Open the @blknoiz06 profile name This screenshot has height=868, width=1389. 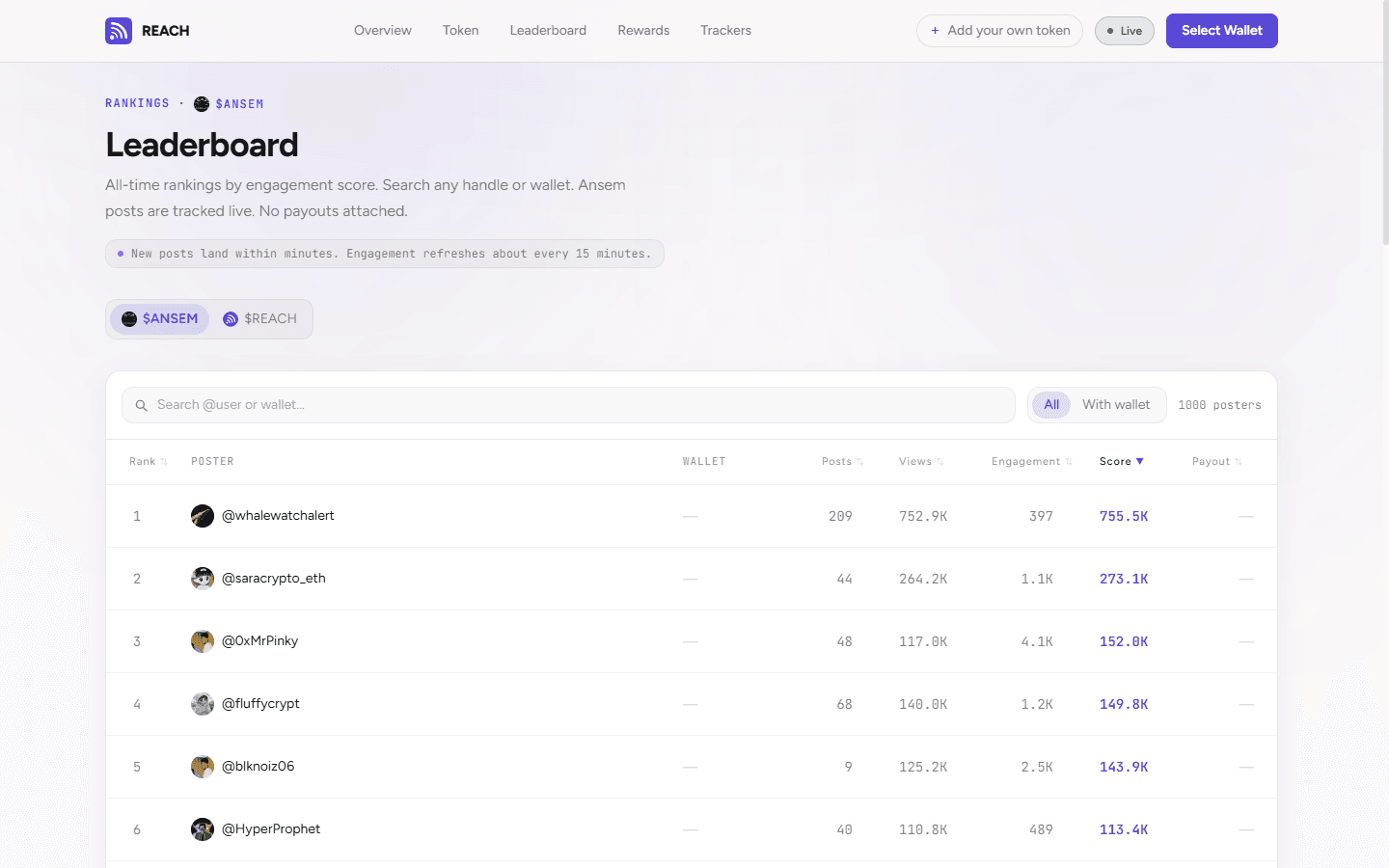coord(259,767)
